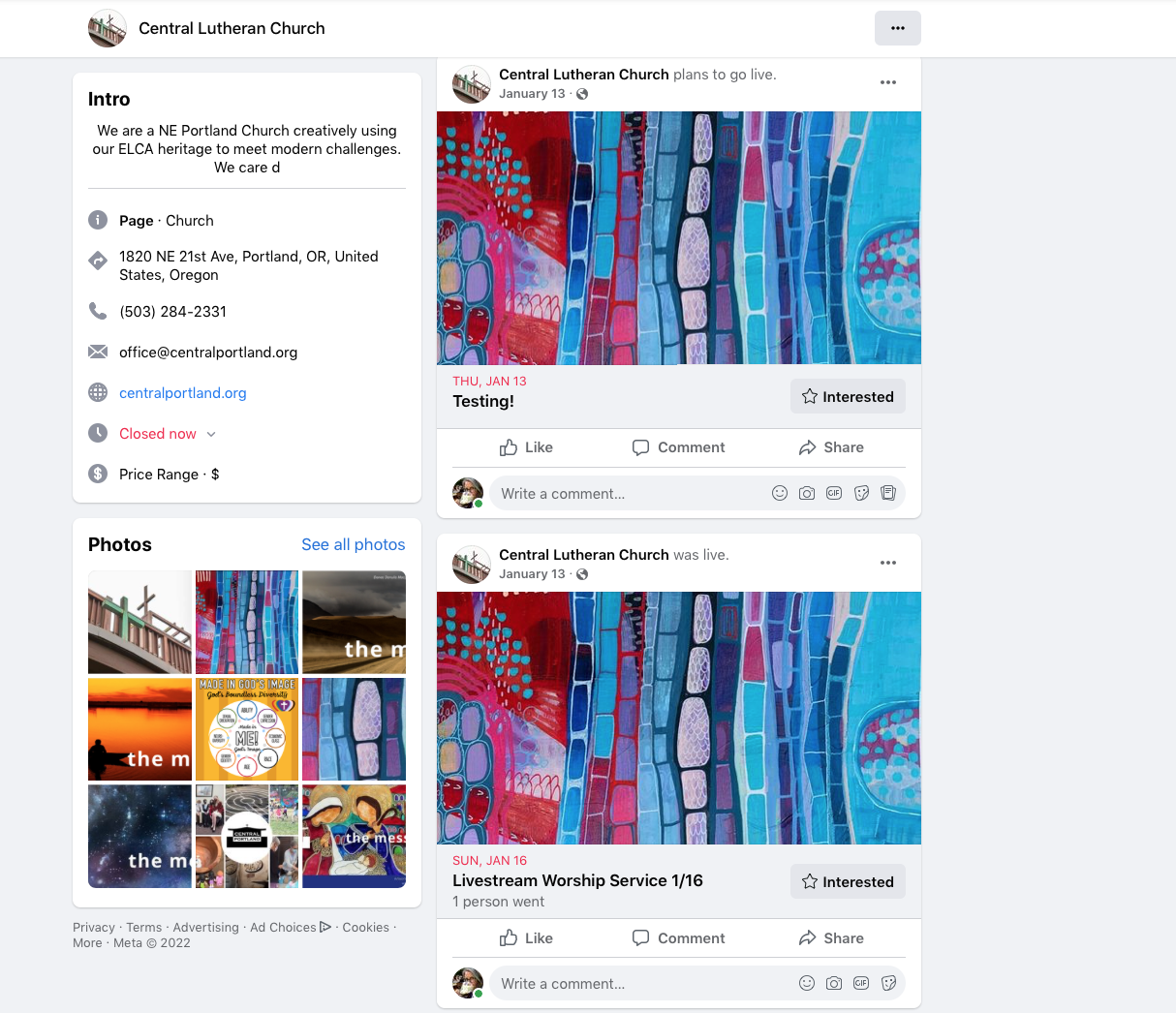Viewport: 1176px width, 1013px height.
Task: Click the Advertising footer link
Action: click(x=205, y=927)
